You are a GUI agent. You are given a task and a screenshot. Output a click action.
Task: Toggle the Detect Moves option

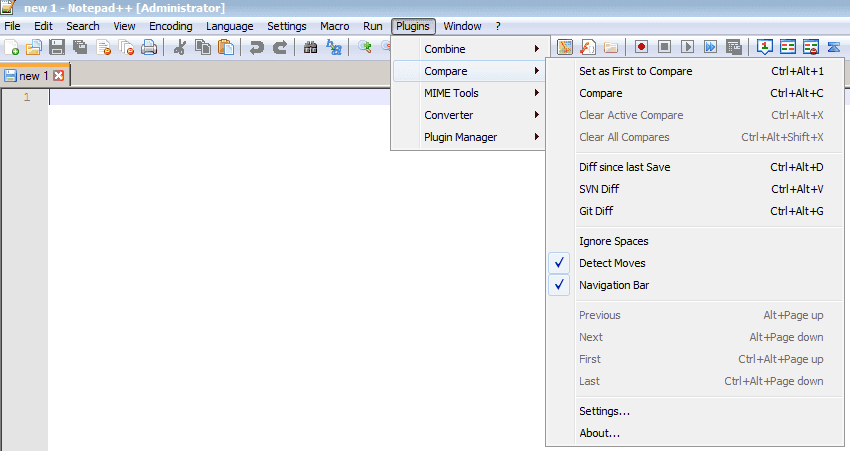[694, 263]
